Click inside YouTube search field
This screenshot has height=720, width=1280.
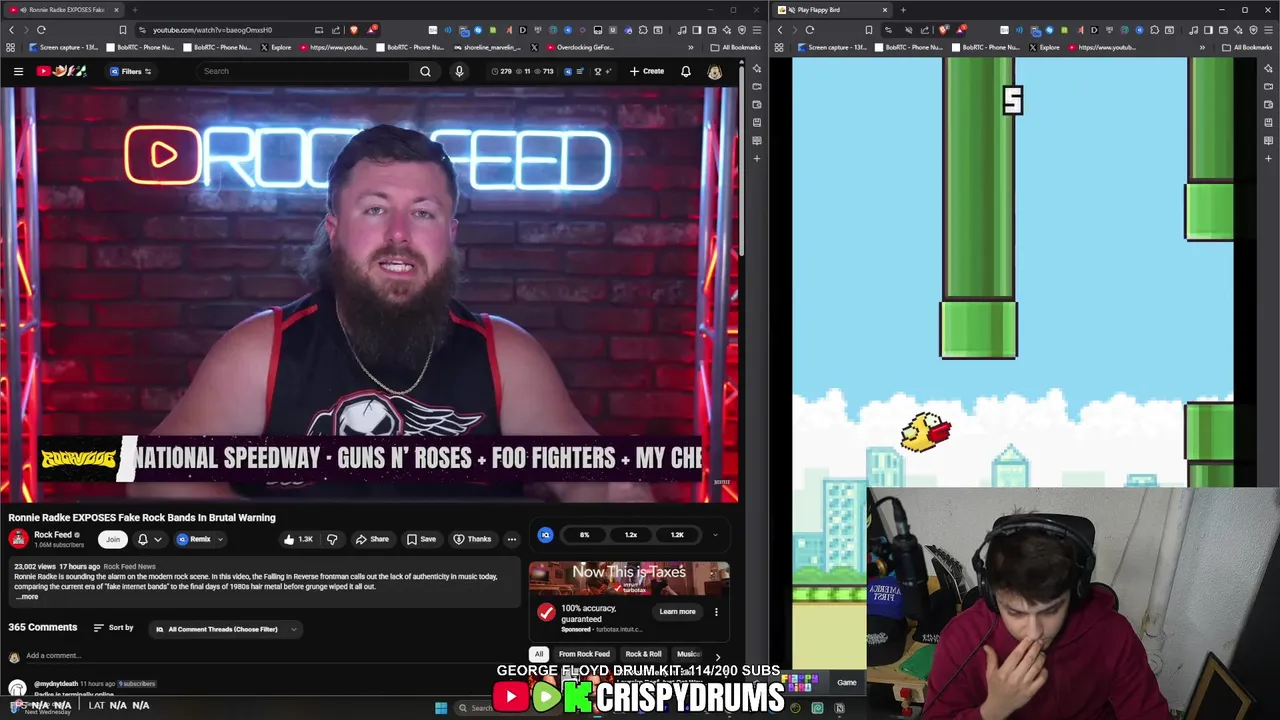click(304, 71)
